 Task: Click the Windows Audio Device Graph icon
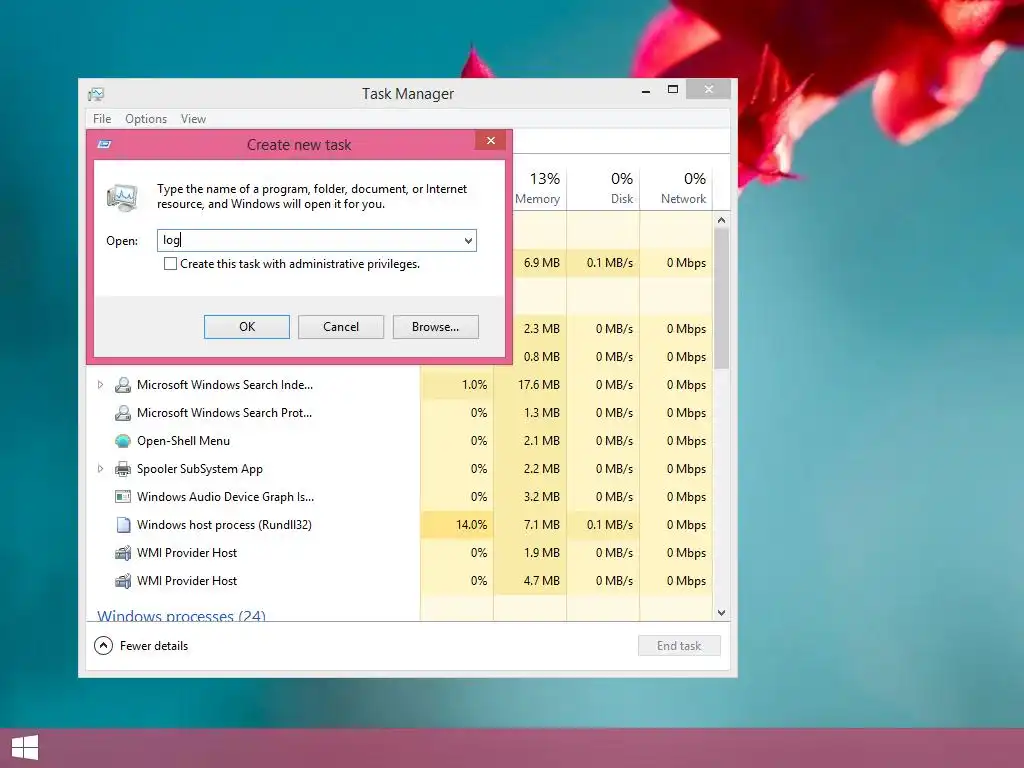123,497
